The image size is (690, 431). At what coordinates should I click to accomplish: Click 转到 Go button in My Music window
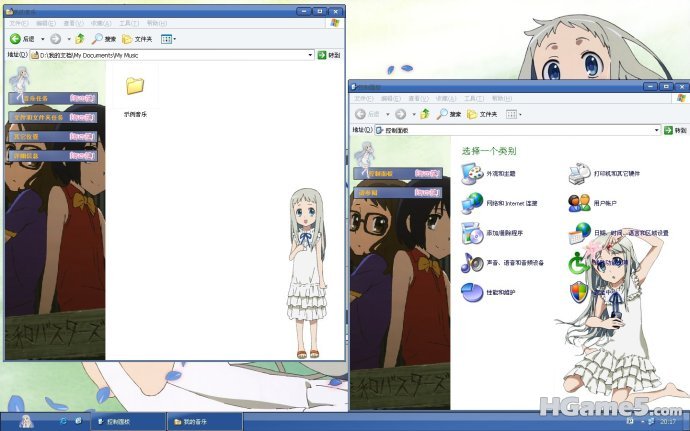pos(329,55)
